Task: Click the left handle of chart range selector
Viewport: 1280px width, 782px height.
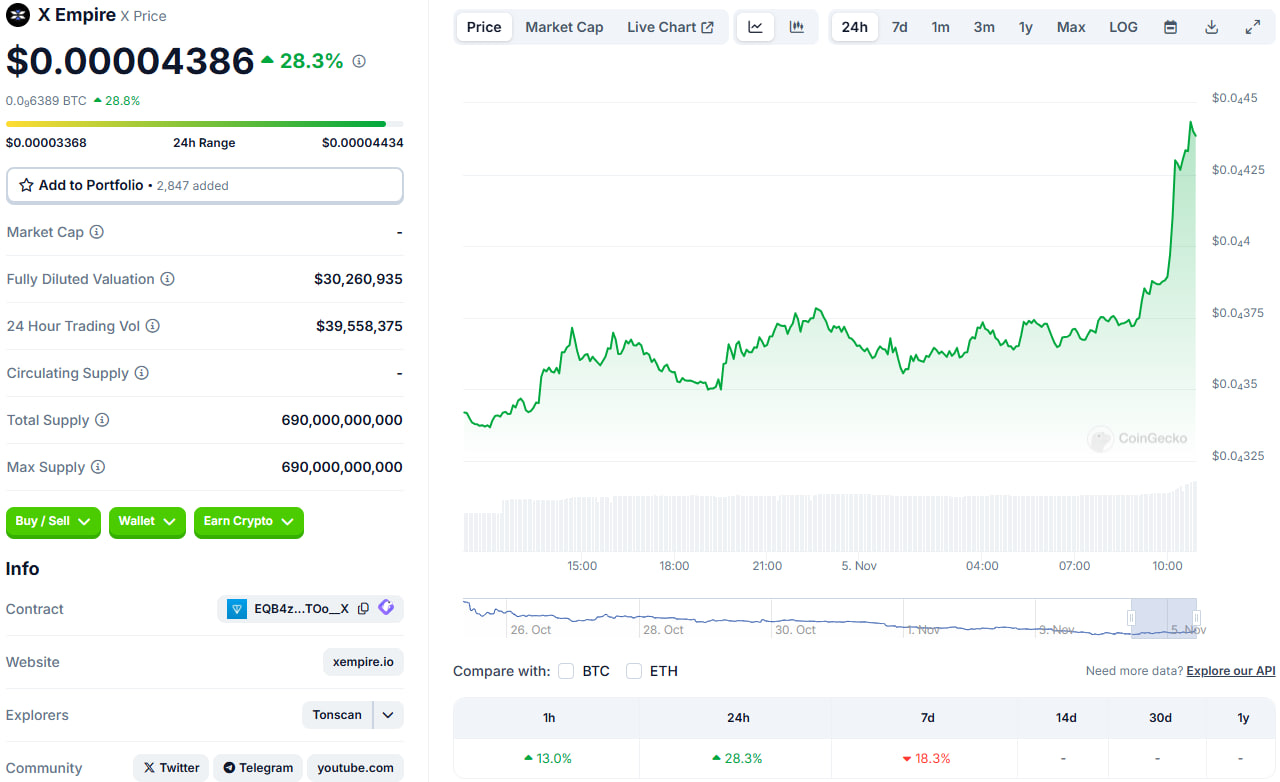Action: [1132, 618]
